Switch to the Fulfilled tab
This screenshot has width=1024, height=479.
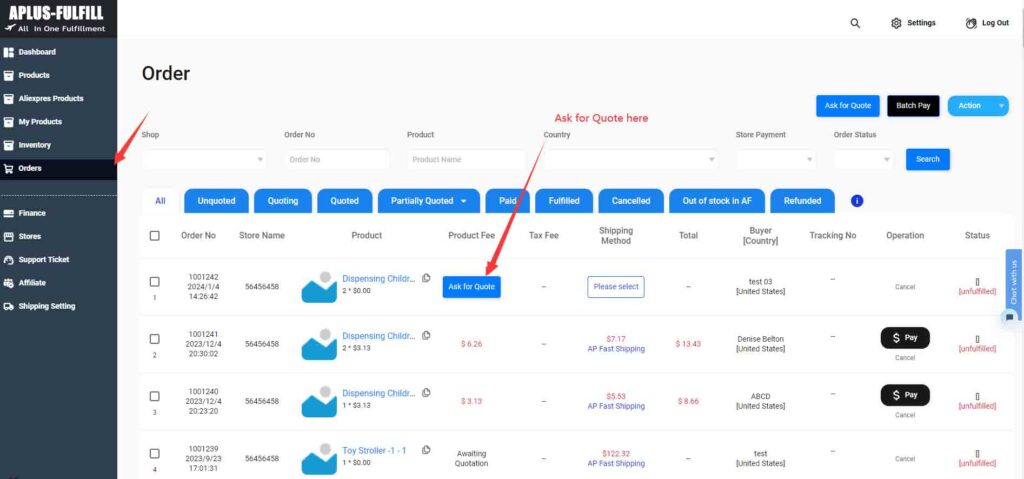(564, 201)
